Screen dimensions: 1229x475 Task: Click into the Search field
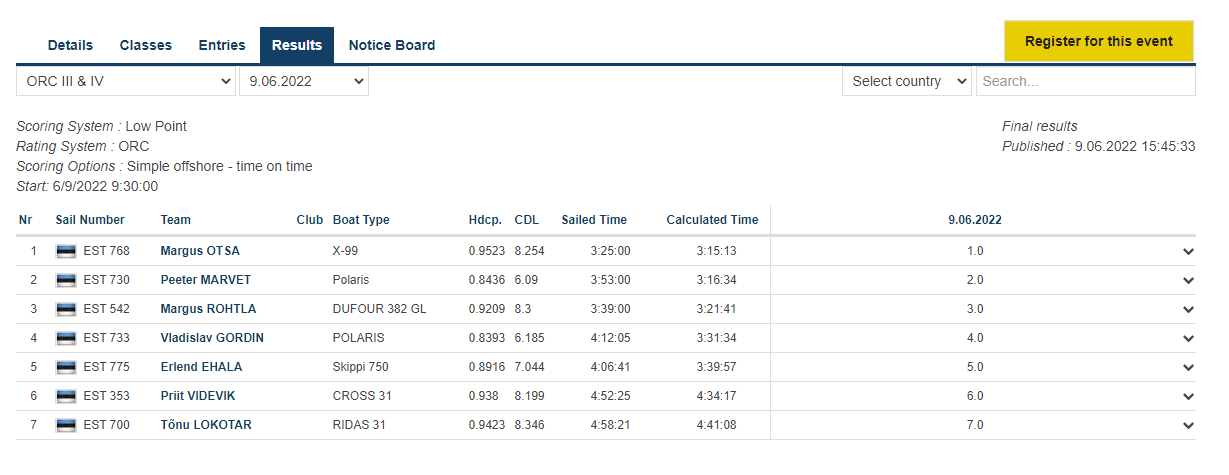pos(1085,81)
